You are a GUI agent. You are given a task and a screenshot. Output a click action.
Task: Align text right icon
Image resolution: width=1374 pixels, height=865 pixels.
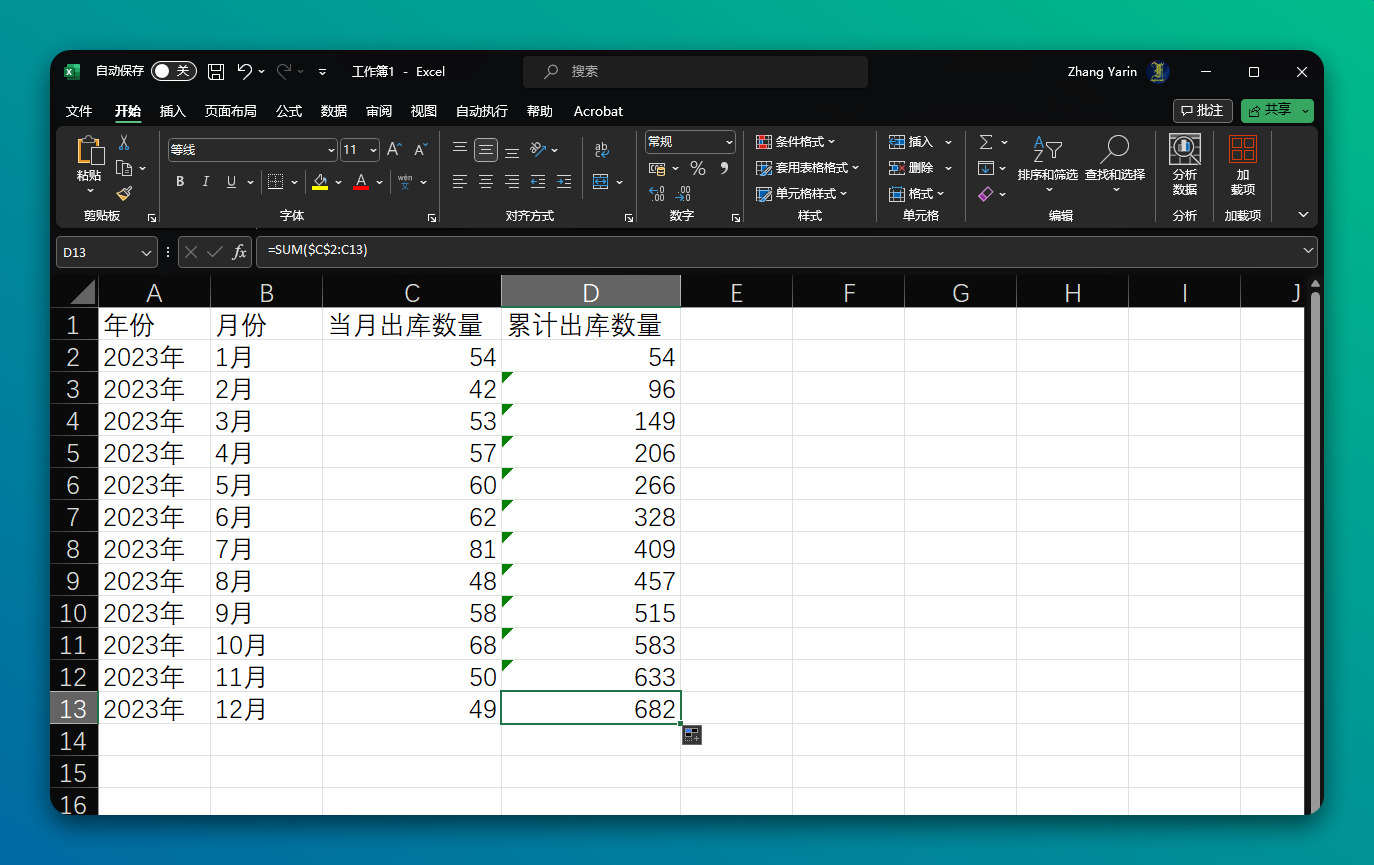[512, 181]
